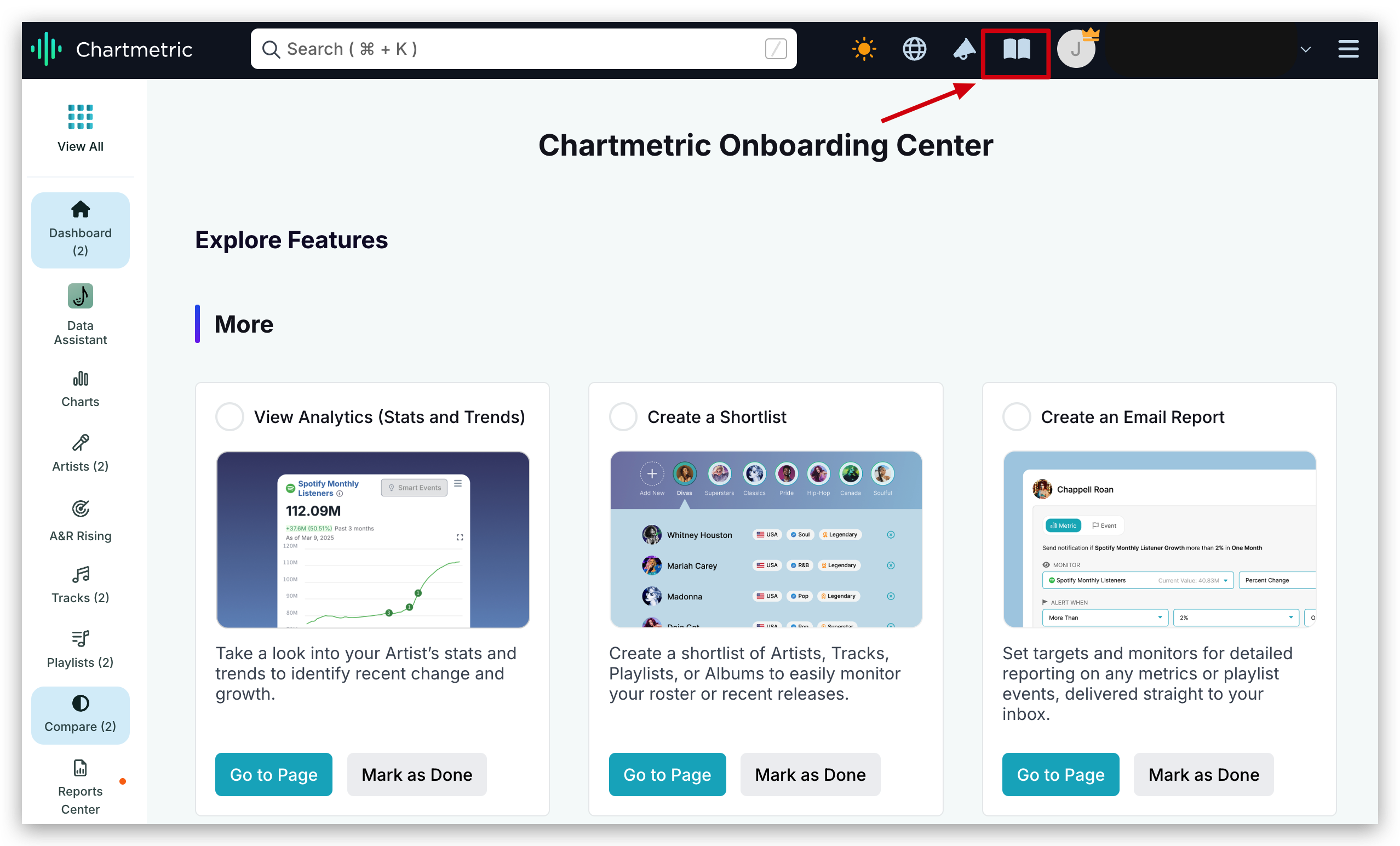
Task: Click Mark as Done for Email Report
Action: tap(1203, 774)
